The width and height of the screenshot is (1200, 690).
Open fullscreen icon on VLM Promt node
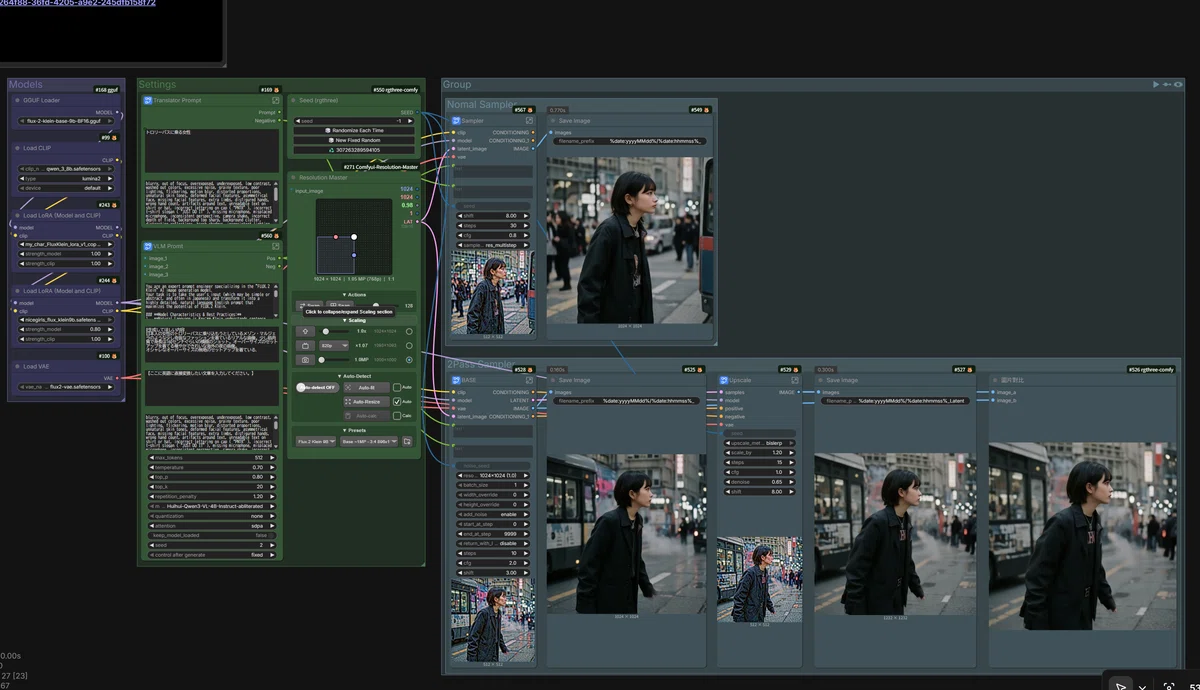[277, 246]
